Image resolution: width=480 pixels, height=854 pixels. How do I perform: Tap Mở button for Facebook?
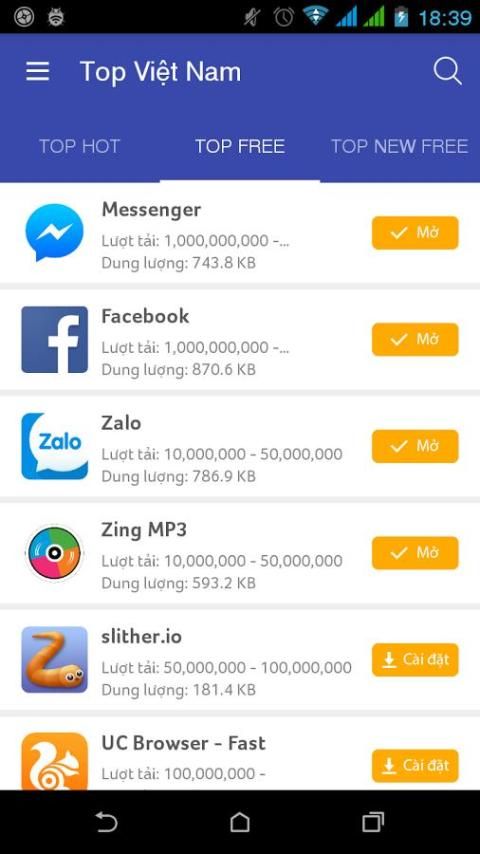tap(415, 339)
